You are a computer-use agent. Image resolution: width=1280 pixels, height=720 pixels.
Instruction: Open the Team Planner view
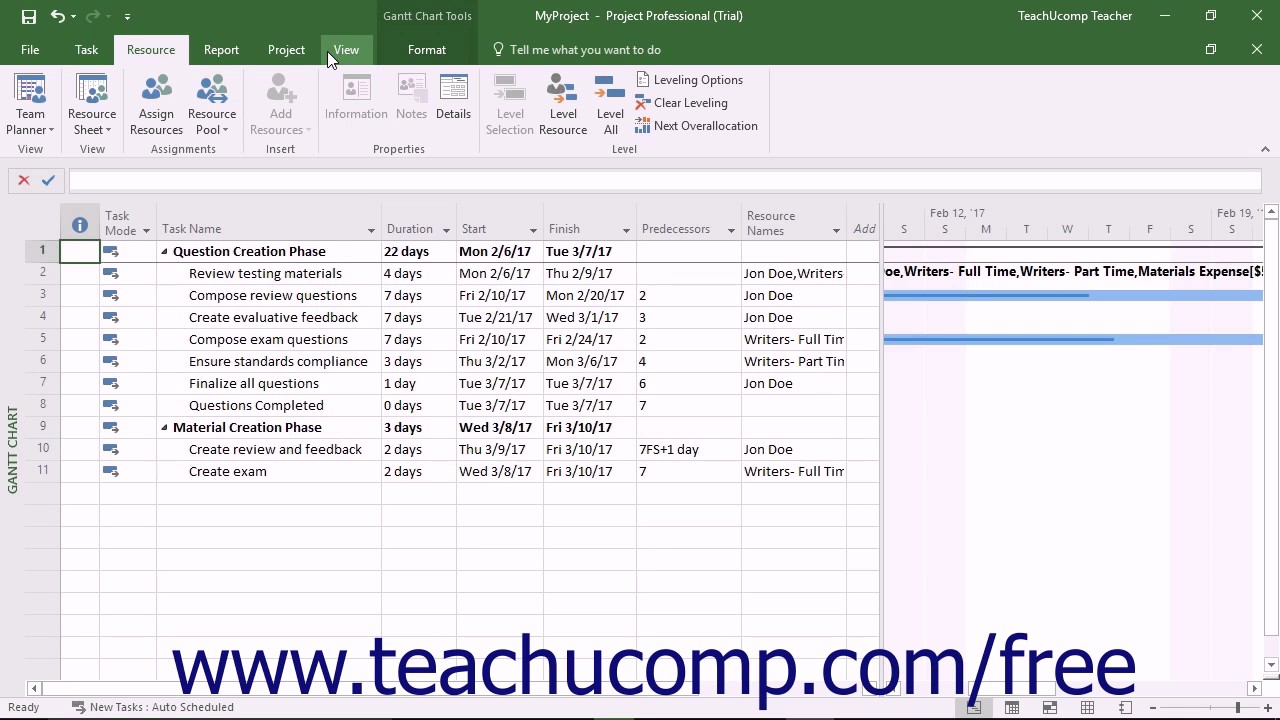click(30, 104)
